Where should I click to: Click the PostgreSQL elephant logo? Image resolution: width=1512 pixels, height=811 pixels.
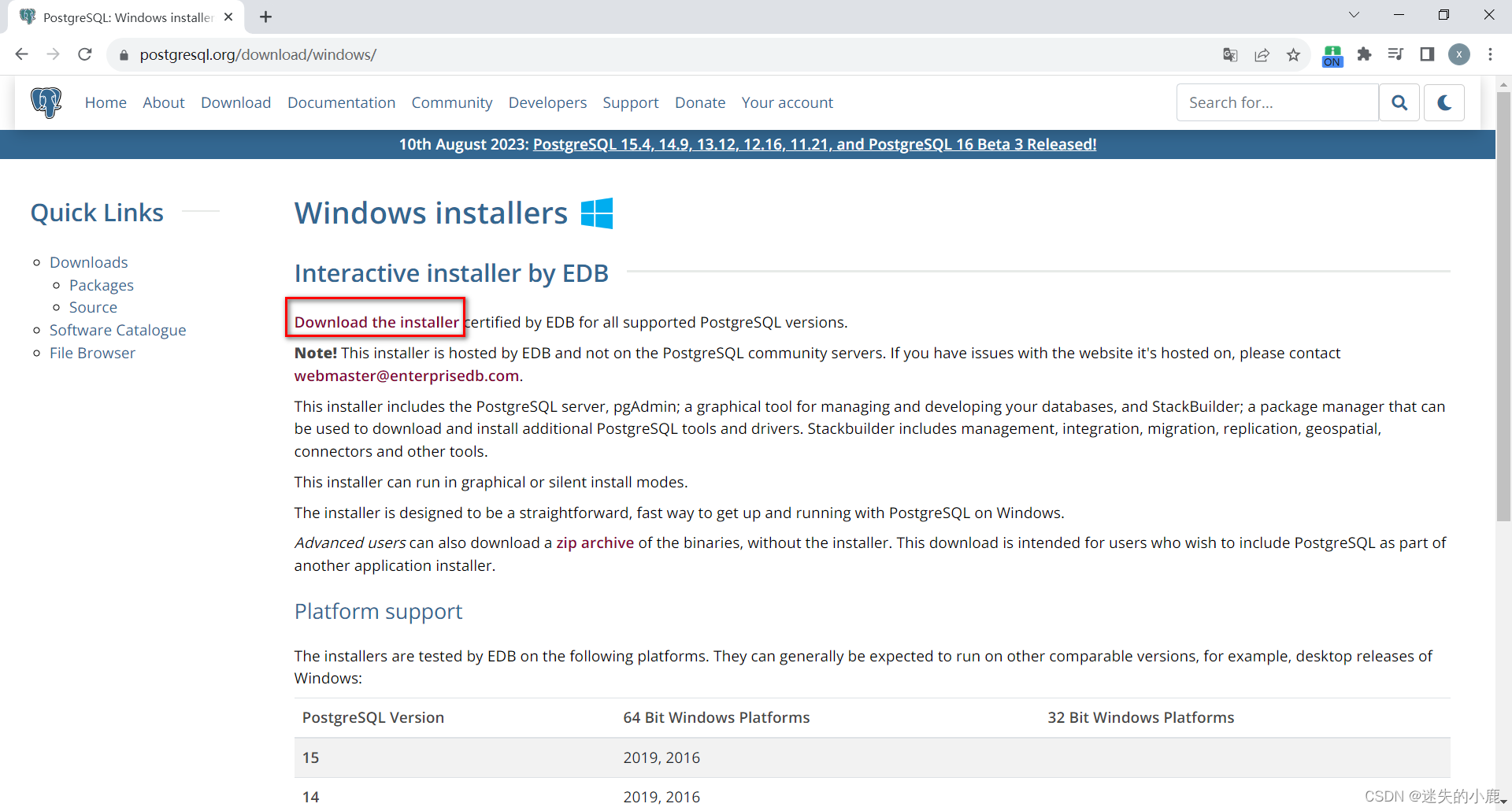46,102
